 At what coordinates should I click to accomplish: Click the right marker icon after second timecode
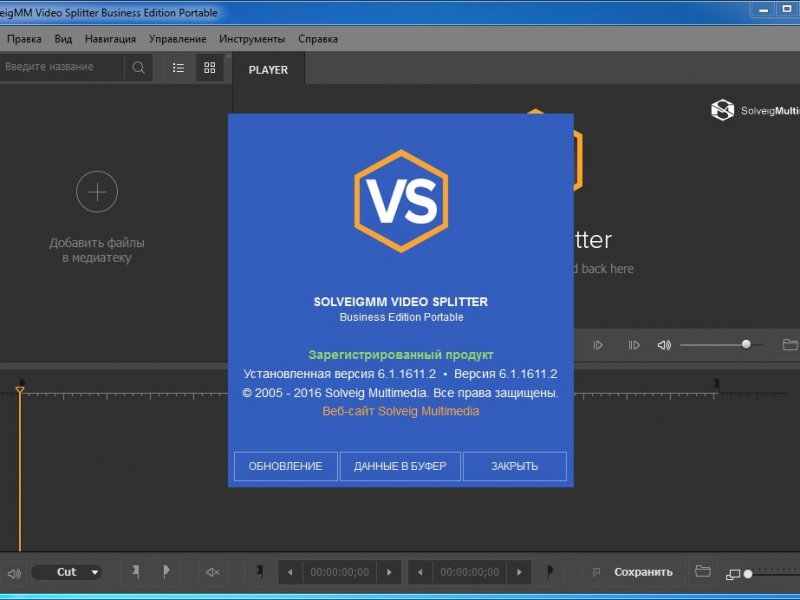549,572
